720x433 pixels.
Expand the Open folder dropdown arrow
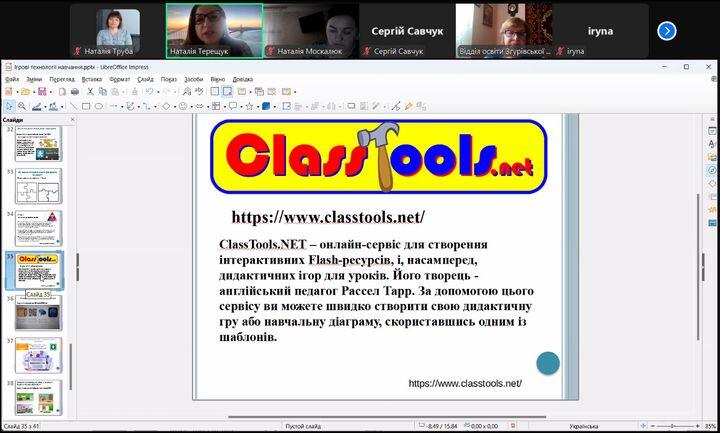coord(34,92)
